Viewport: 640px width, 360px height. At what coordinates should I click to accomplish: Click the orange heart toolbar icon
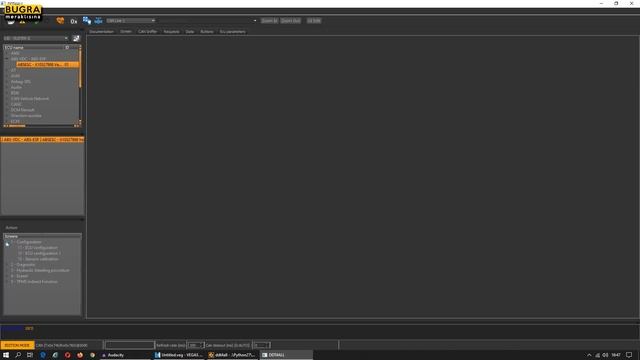pos(60,20)
